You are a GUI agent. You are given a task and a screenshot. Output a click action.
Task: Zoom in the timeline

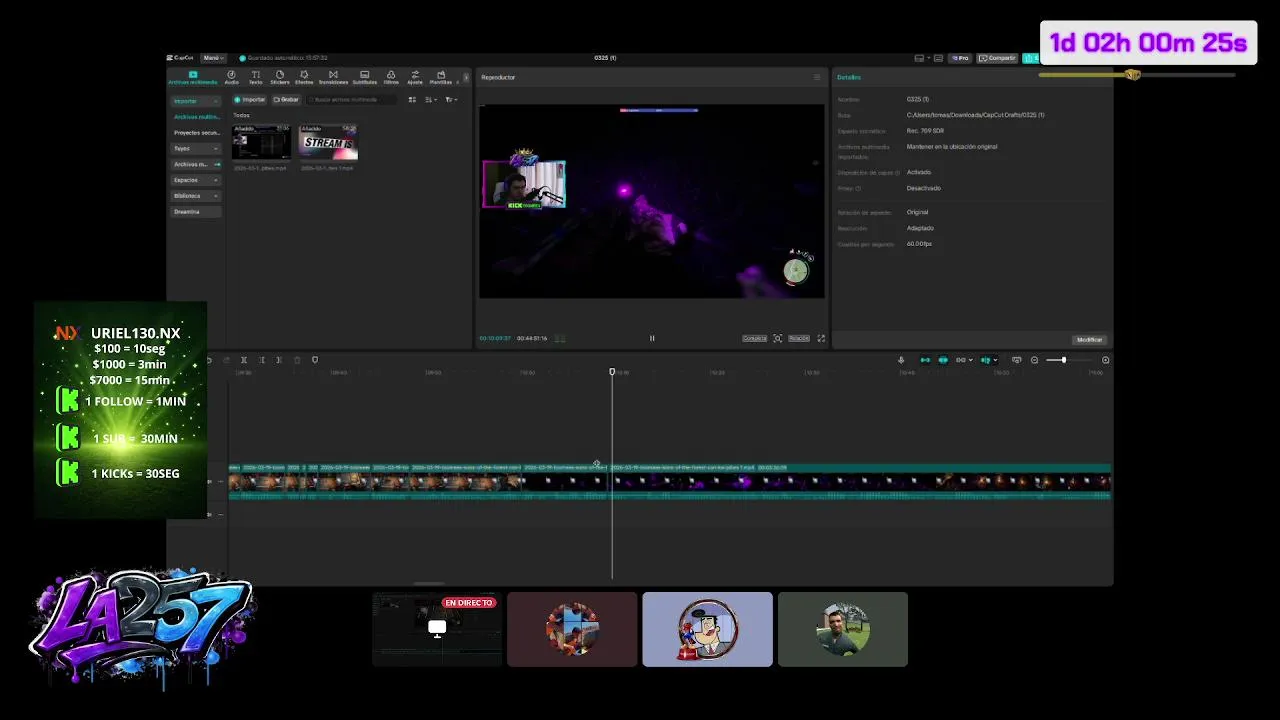[1105, 360]
